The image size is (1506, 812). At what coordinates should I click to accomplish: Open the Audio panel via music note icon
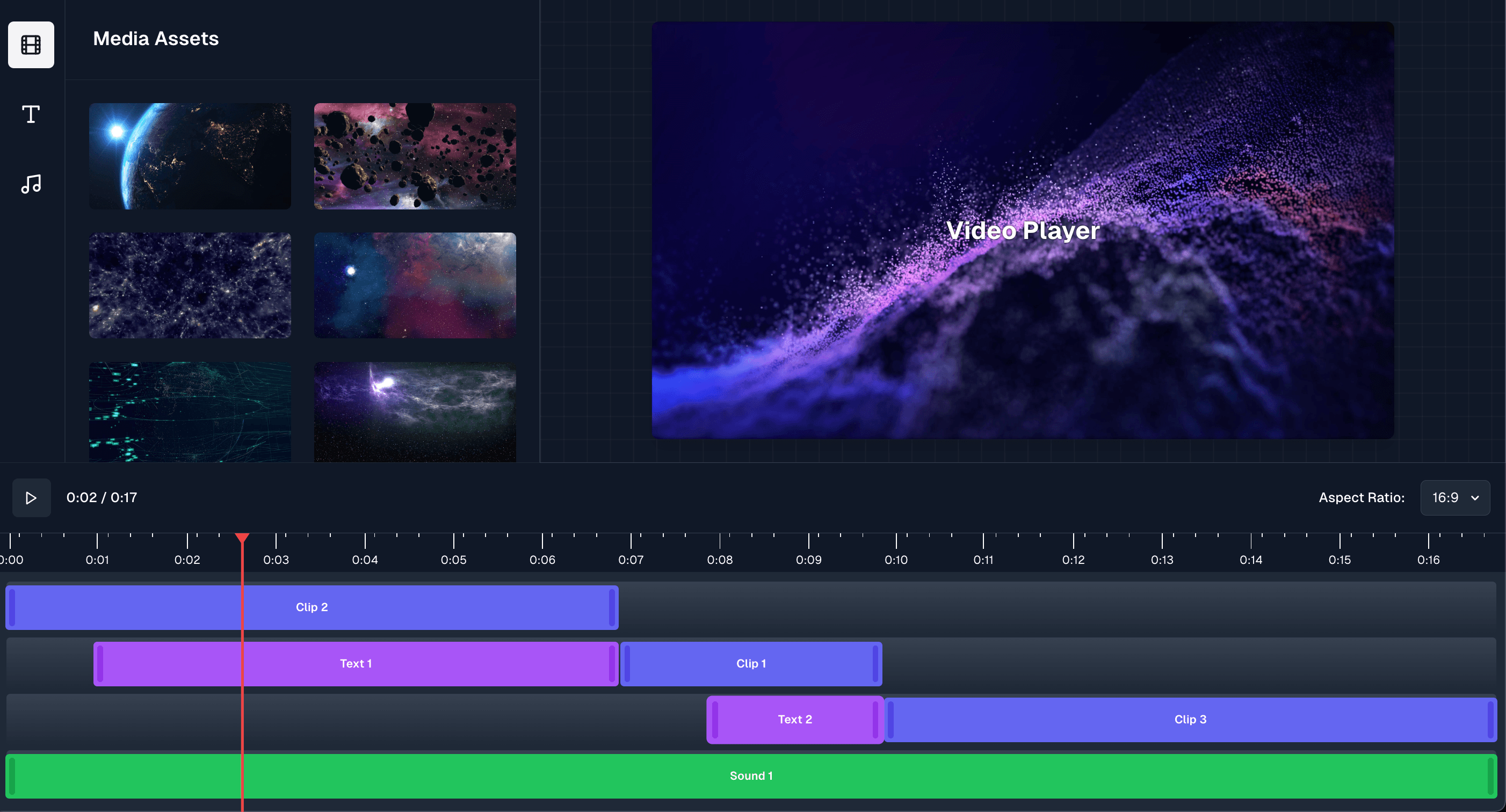coord(31,184)
